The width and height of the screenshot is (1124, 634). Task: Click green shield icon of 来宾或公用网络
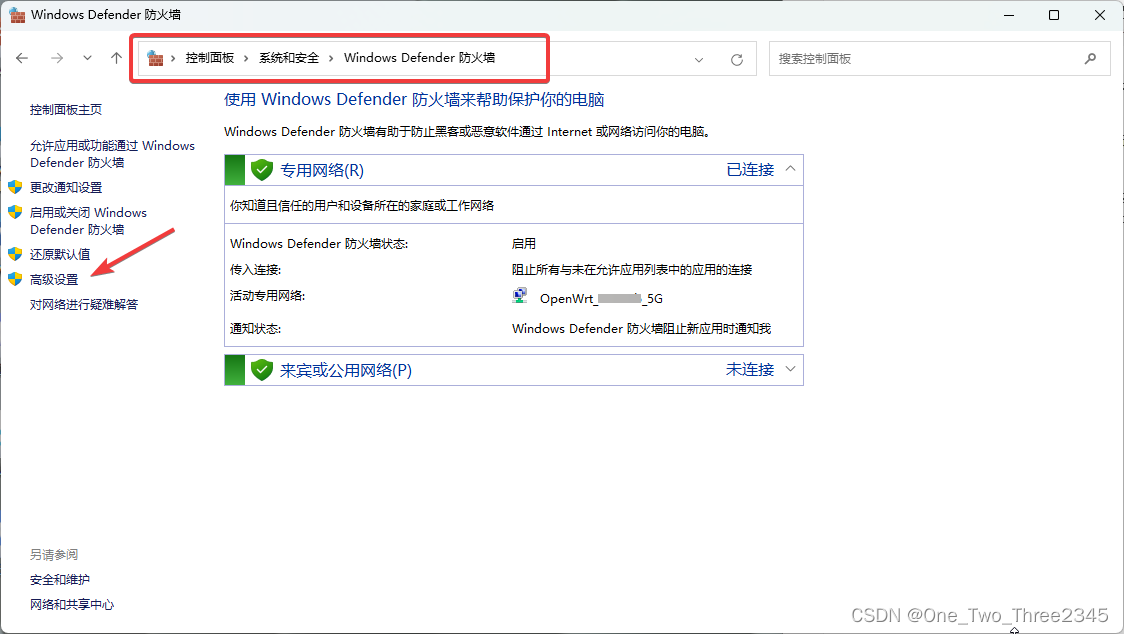[x=262, y=370]
